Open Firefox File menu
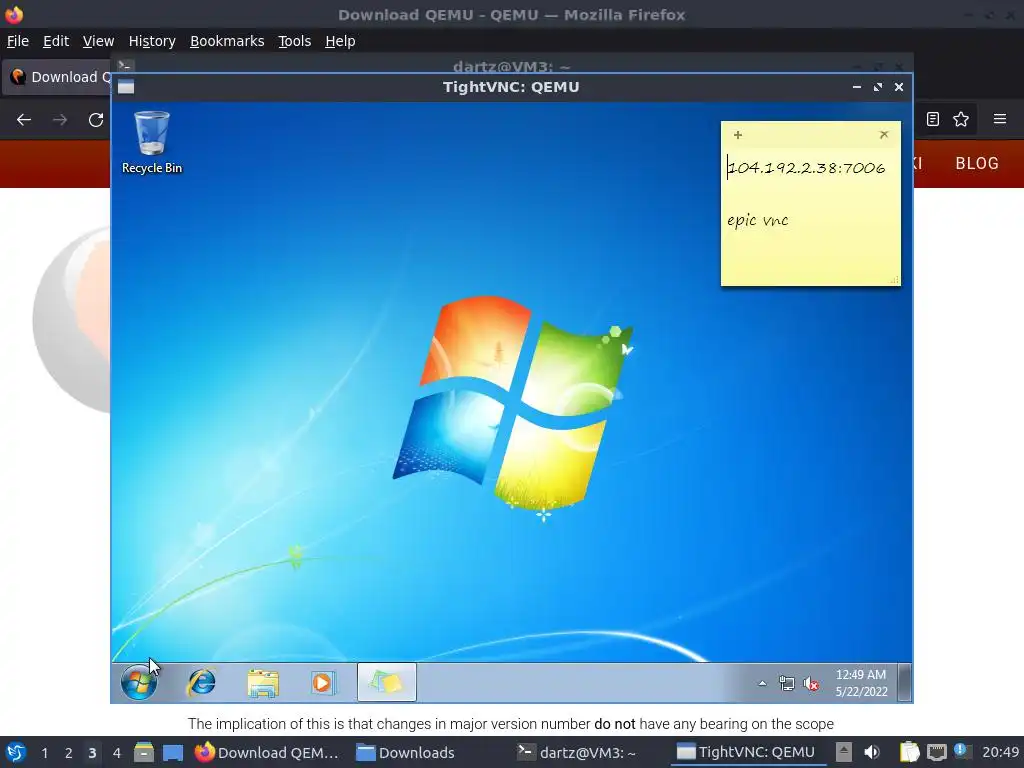The width and height of the screenshot is (1024, 768). click(x=18, y=41)
